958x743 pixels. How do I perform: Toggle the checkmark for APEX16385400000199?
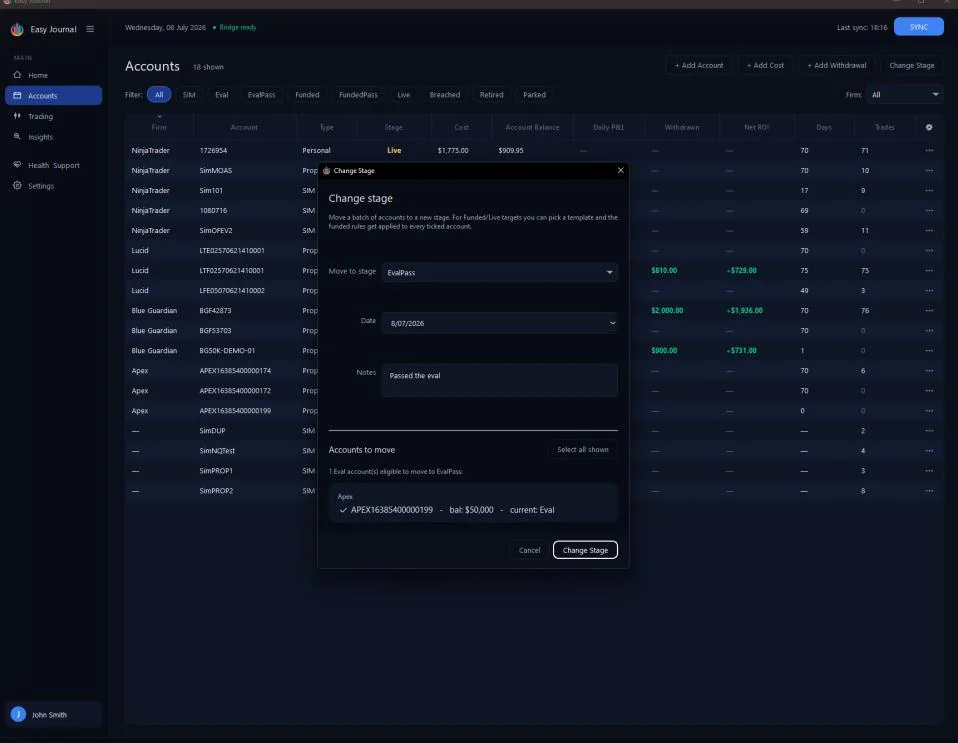pos(343,510)
